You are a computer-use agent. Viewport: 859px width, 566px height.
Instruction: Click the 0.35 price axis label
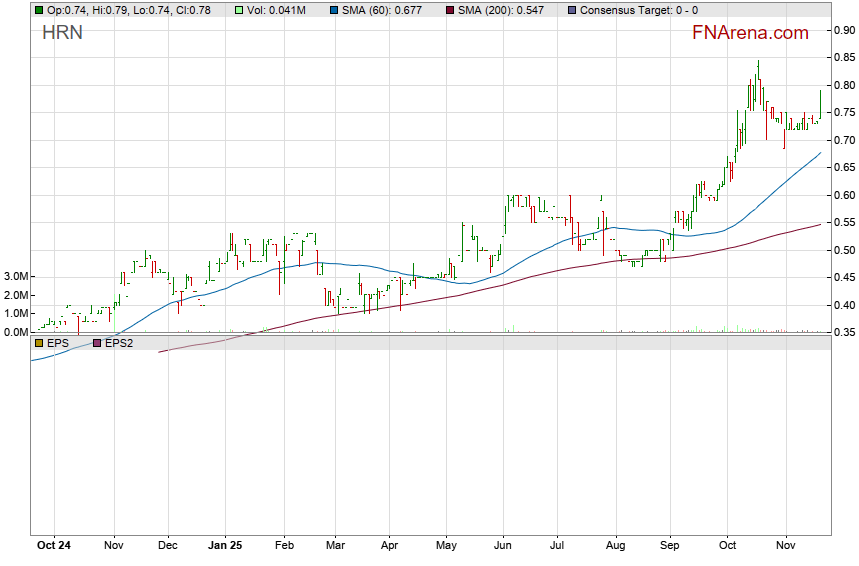coord(843,332)
